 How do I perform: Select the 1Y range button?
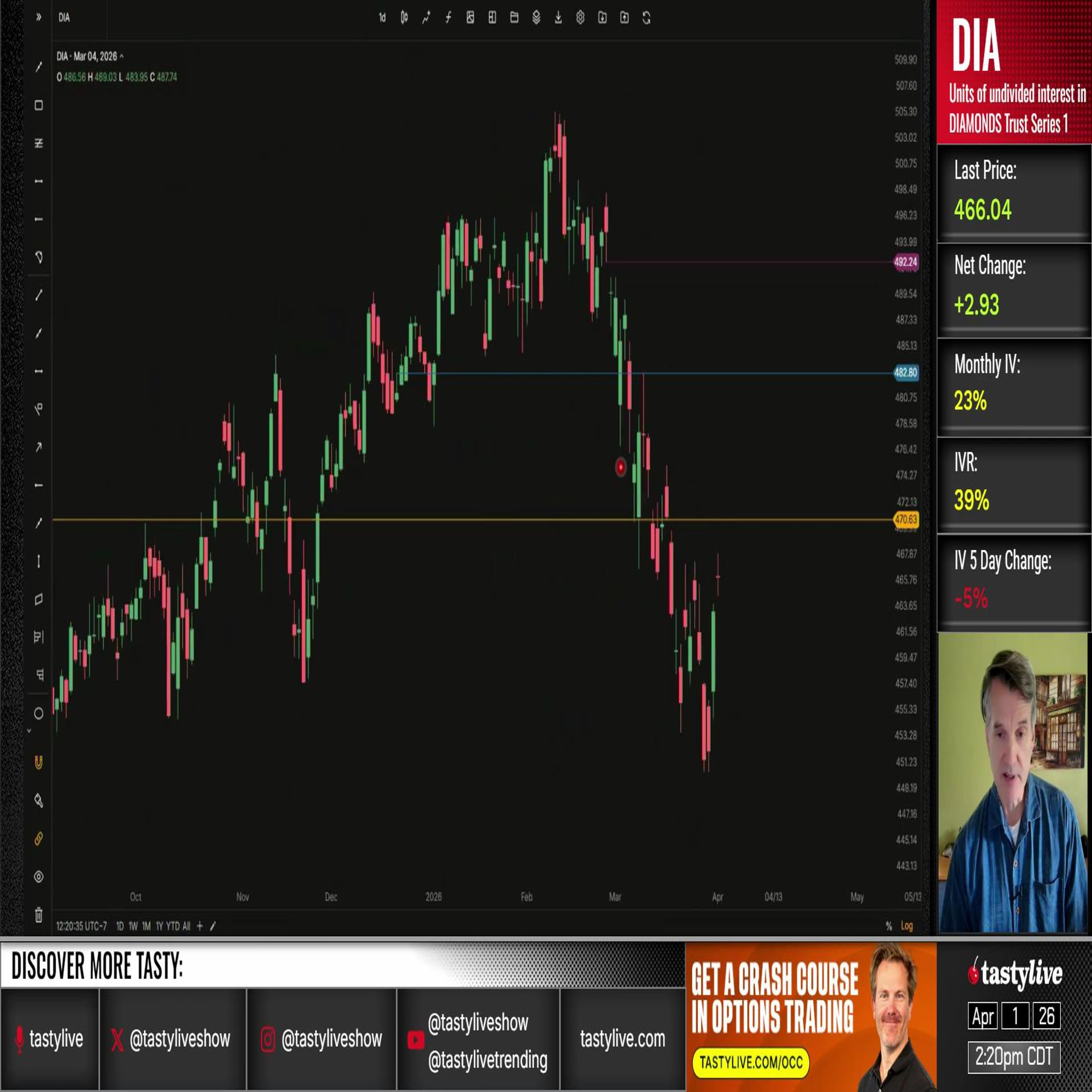pyautogui.click(x=159, y=926)
